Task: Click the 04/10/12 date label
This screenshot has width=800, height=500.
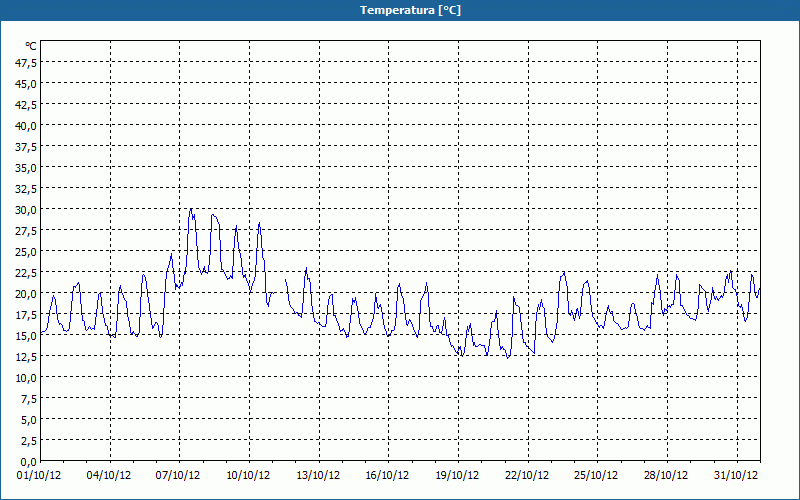Action: click(x=109, y=476)
